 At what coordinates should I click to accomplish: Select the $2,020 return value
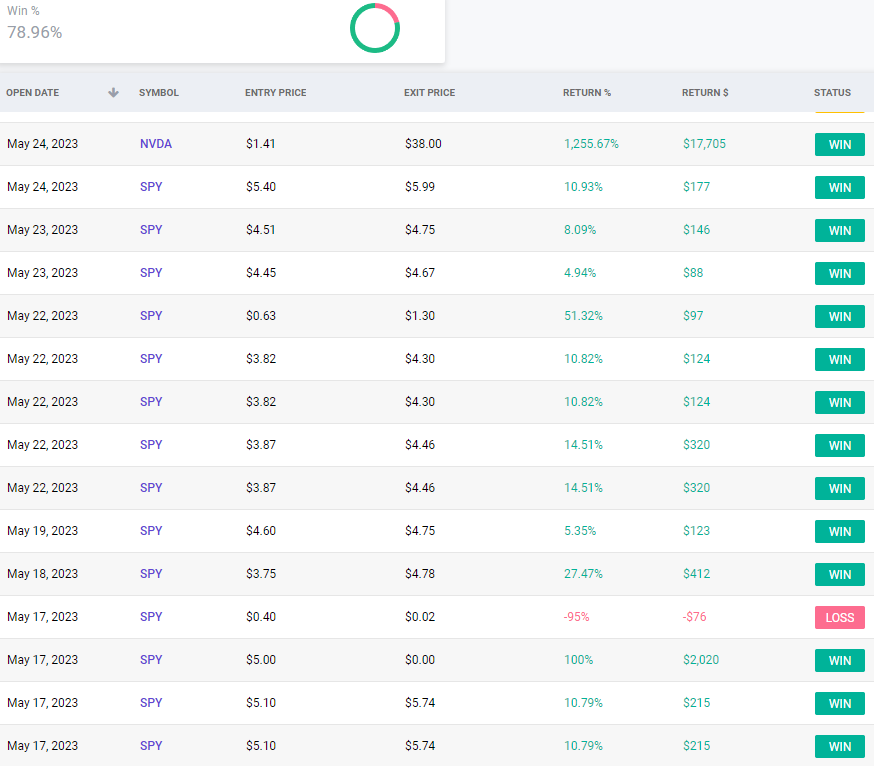(701, 660)
